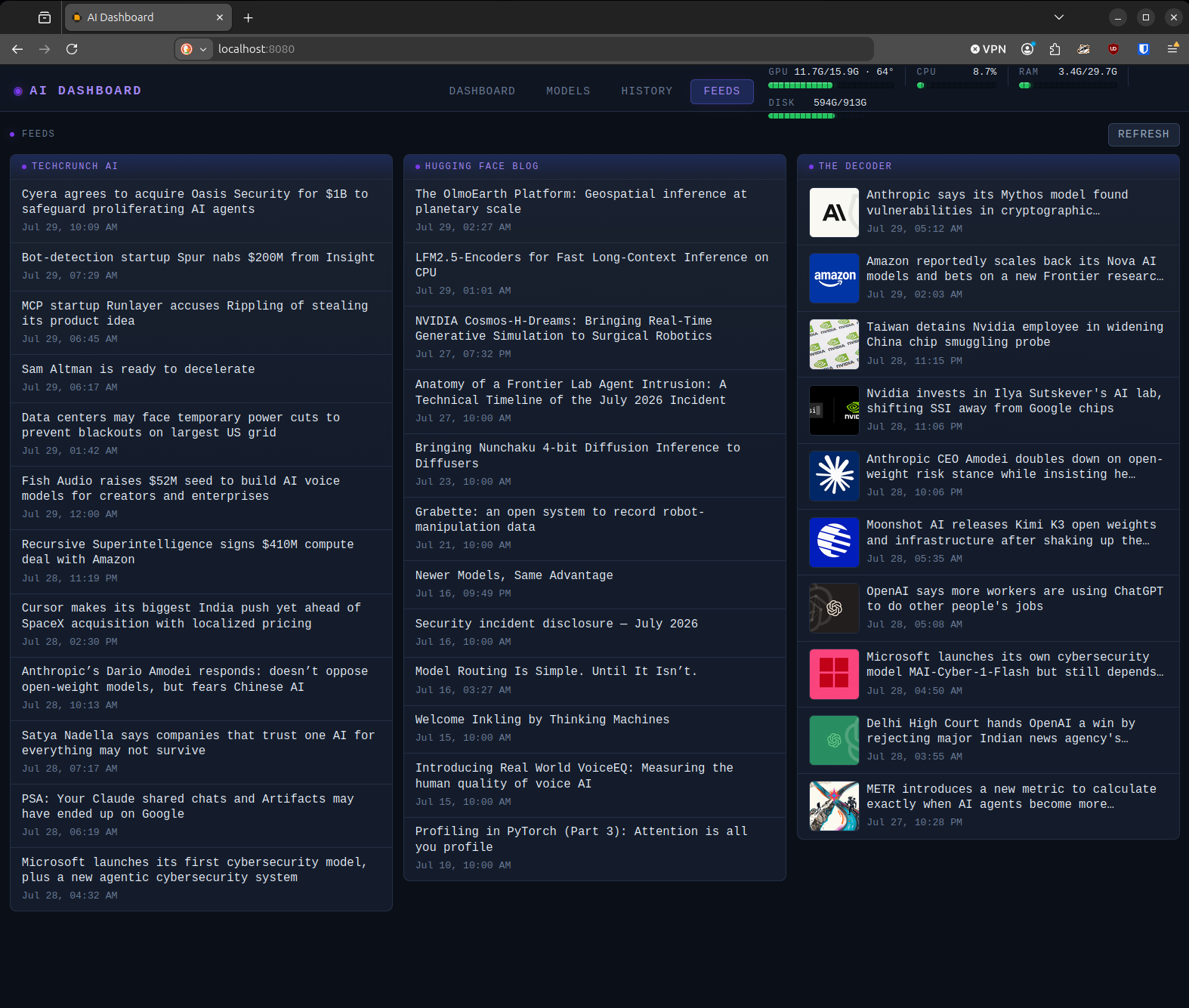Click the tab overview icon at top-left
Image resolution: width=1189 pixels, height=1008 pixels.
[x=45, y=17]
